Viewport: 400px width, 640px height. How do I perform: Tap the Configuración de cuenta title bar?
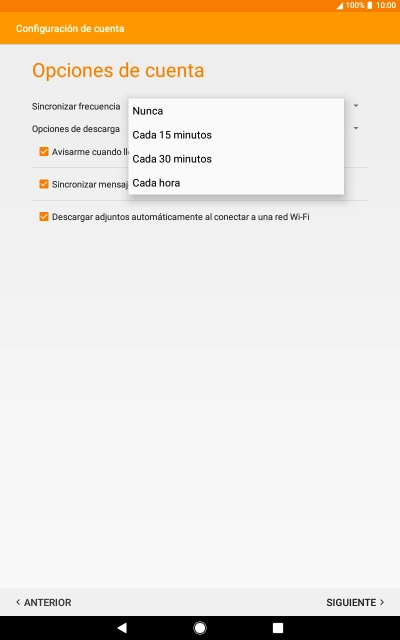pos(70,29)
